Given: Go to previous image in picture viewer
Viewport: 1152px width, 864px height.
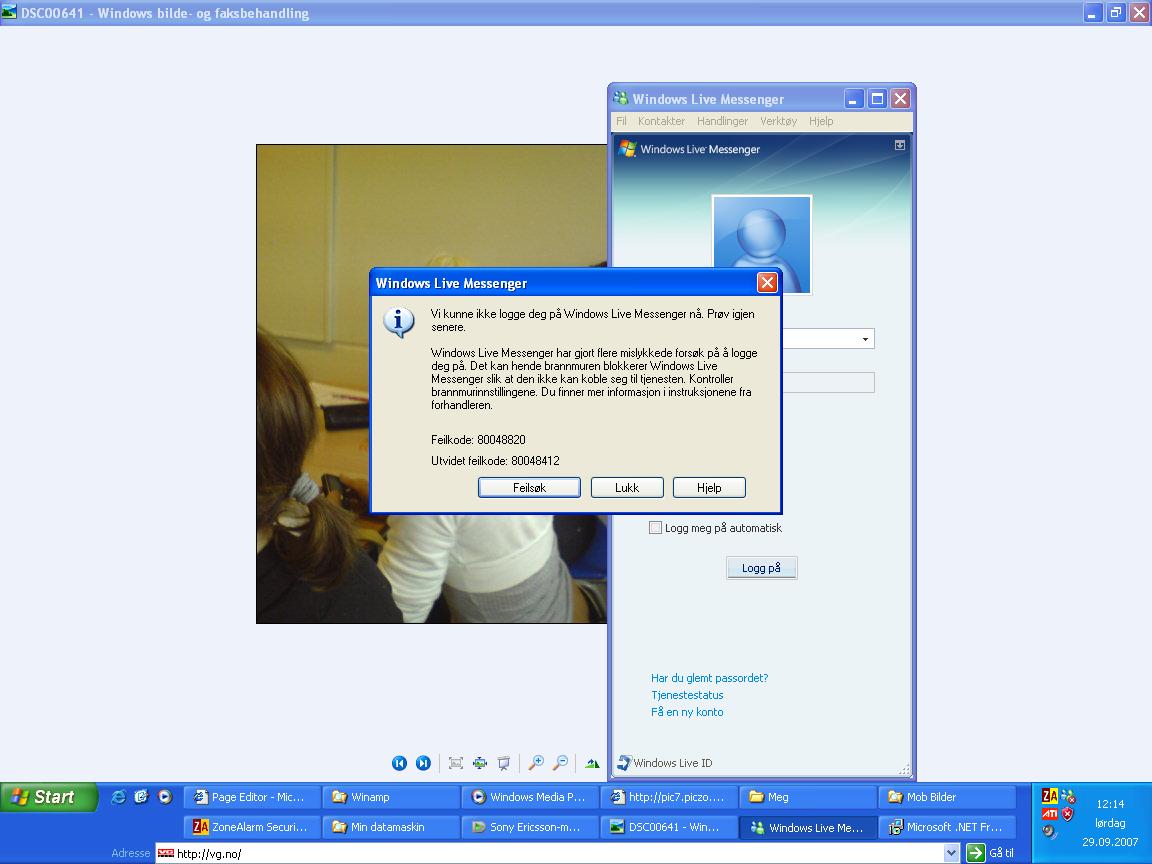Looking at the screenshot, I should tap(399, 763).
